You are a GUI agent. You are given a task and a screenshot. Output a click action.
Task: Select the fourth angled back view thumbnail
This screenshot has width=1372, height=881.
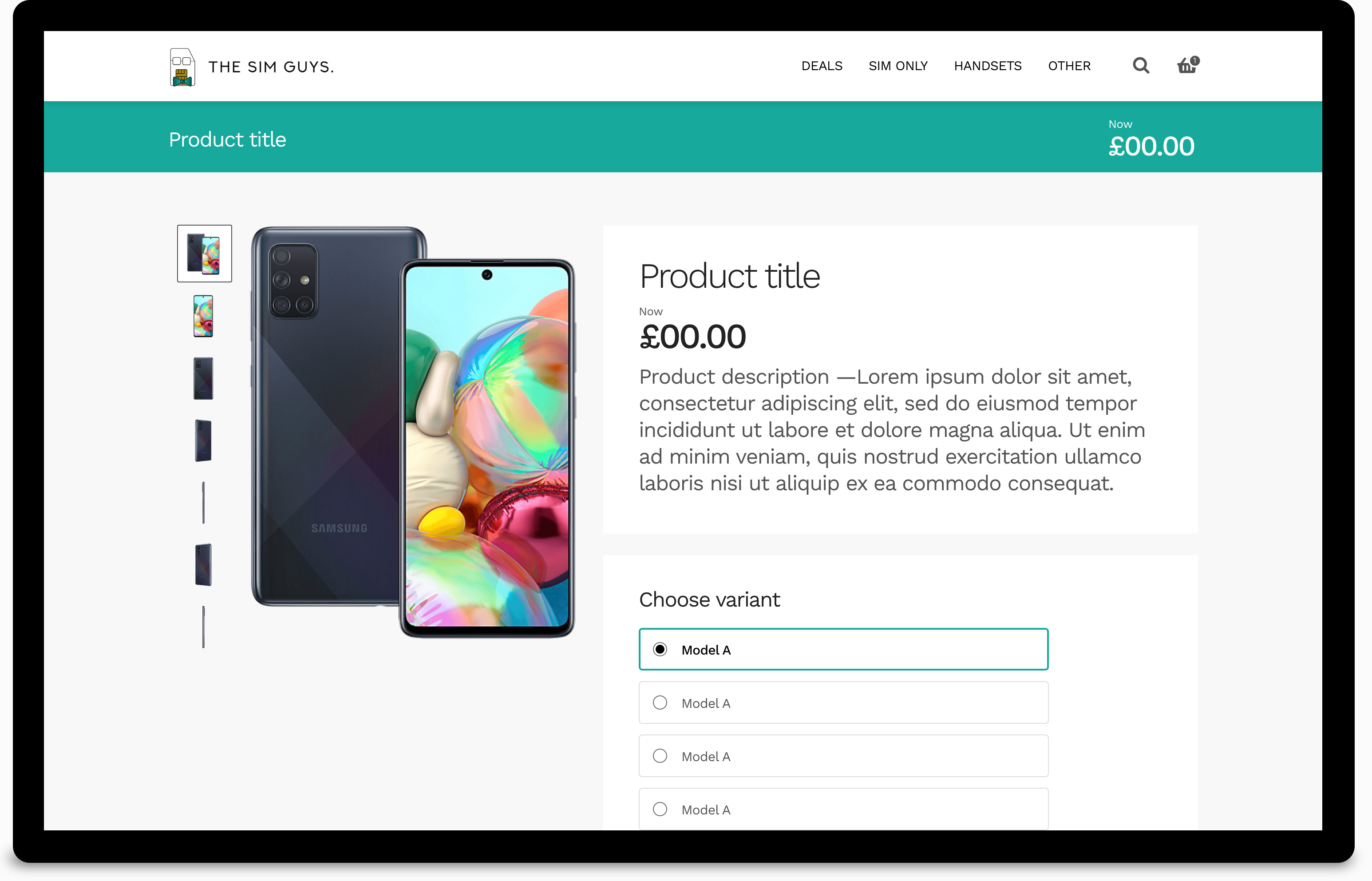click(203, 440)
